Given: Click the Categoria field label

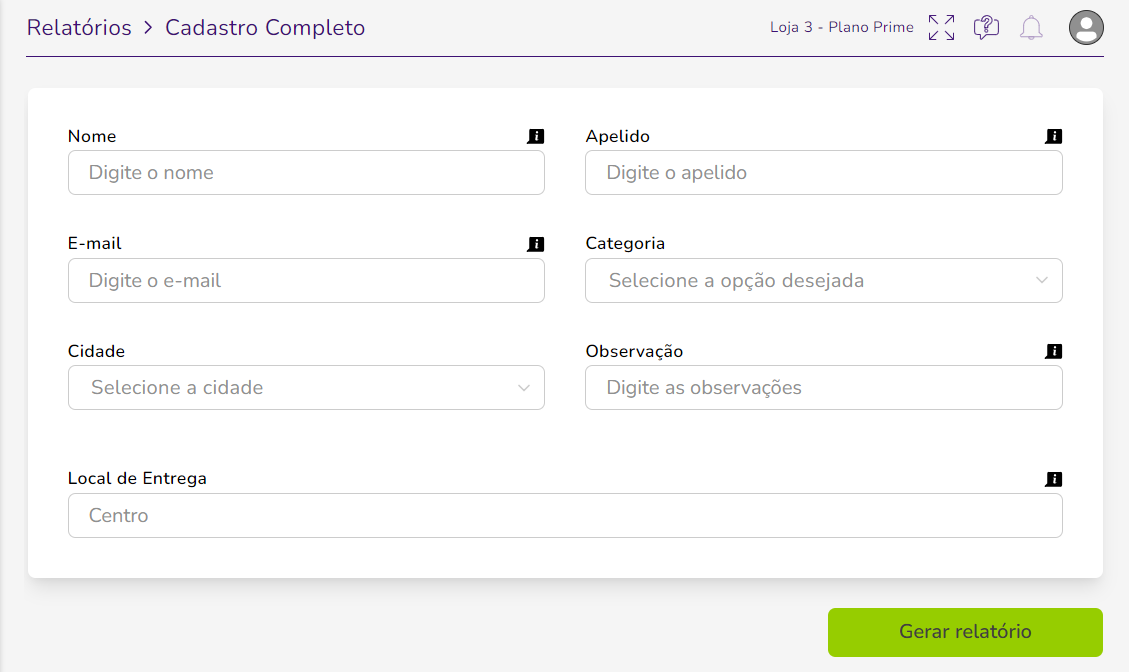Looking at the screenshot, I should pyautogui.click(x=625, y=243).
